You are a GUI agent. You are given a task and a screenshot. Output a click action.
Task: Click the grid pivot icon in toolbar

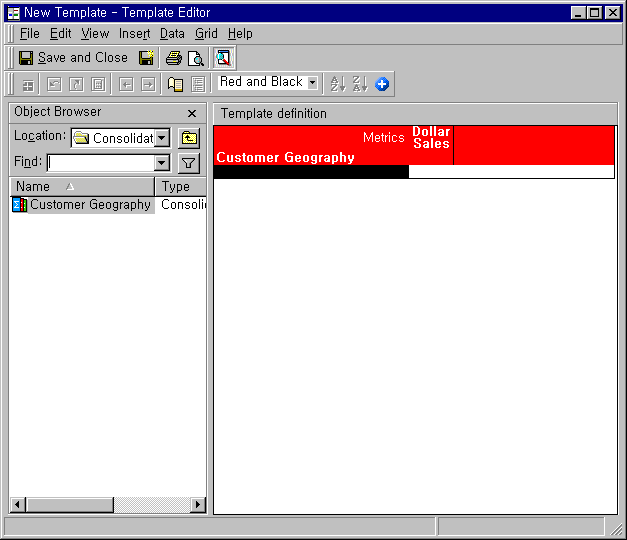pos(28,85)
